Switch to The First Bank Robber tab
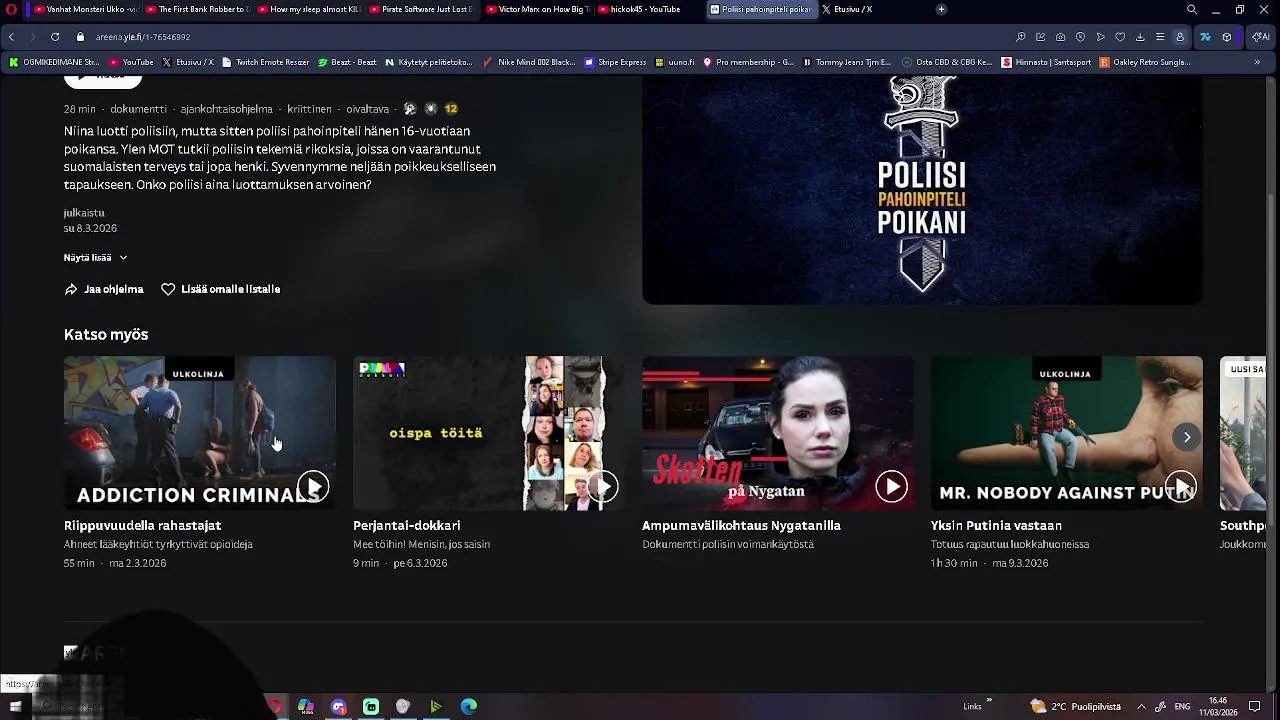The image size is (1280, 720). 197,9
